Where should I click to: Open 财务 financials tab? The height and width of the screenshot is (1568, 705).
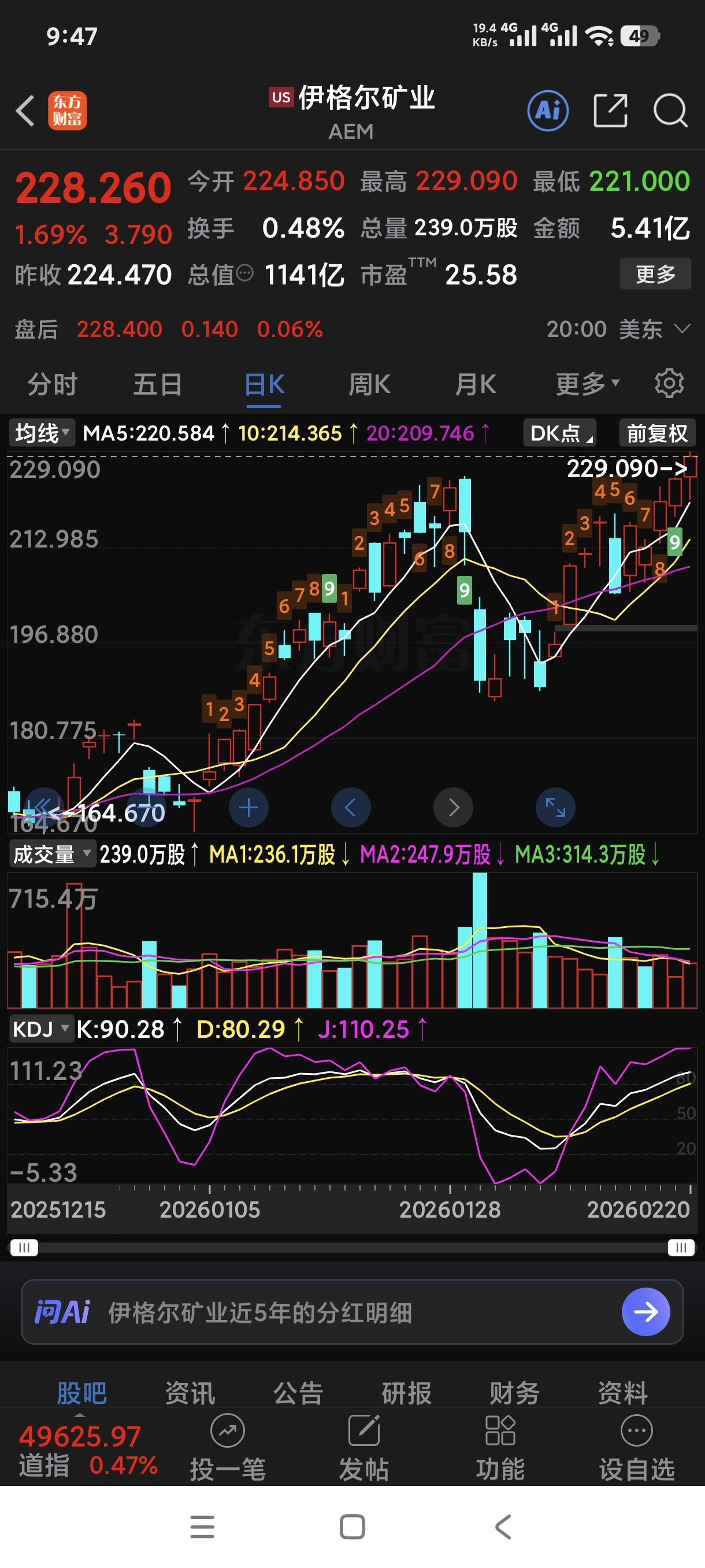click(515, 1393)
